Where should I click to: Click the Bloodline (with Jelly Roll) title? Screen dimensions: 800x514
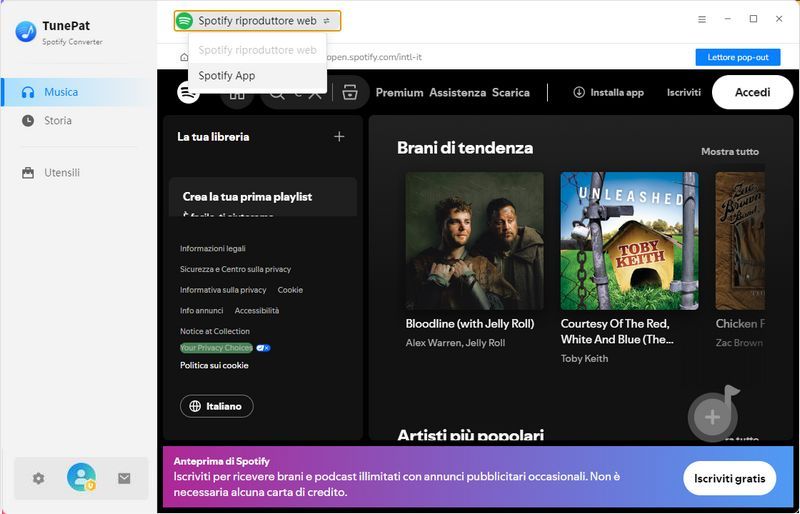[470, 324]
